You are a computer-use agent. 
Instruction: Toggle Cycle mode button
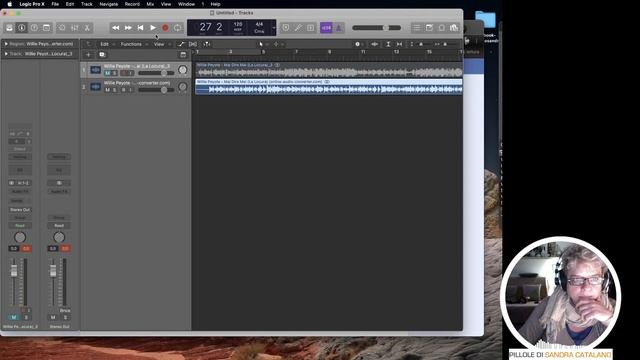pos(178,28)
